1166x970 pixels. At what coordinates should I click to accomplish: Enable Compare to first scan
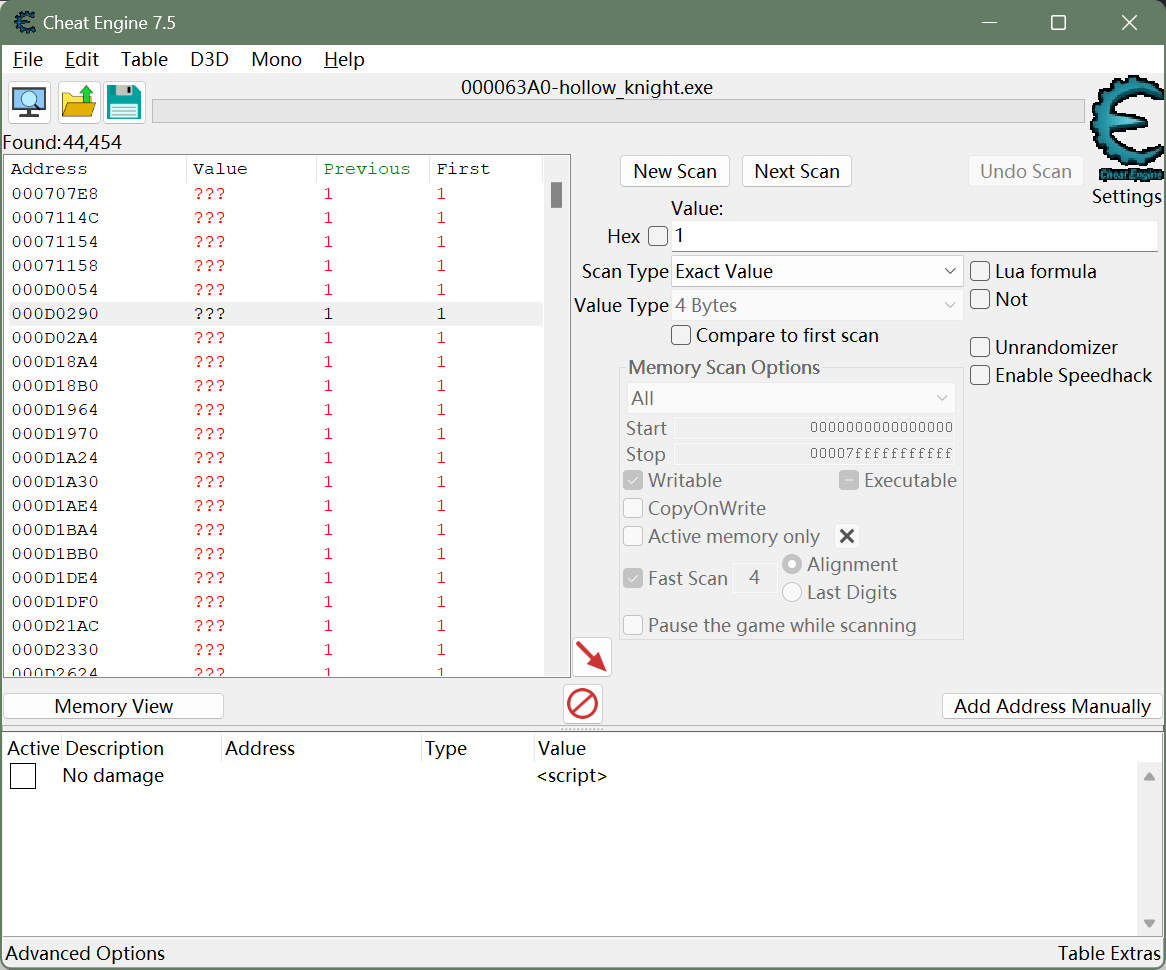click(681, 335)
